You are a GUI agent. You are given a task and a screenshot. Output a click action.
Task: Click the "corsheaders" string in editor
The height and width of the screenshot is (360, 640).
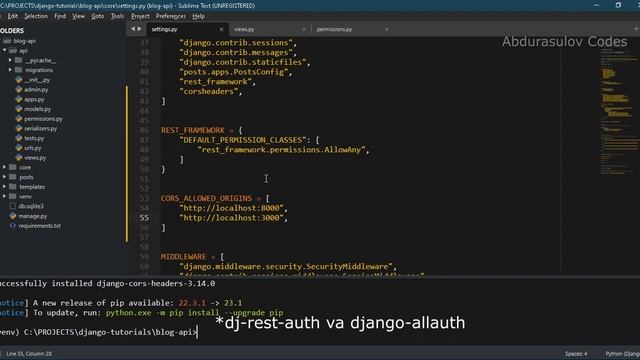pos(209,91)
